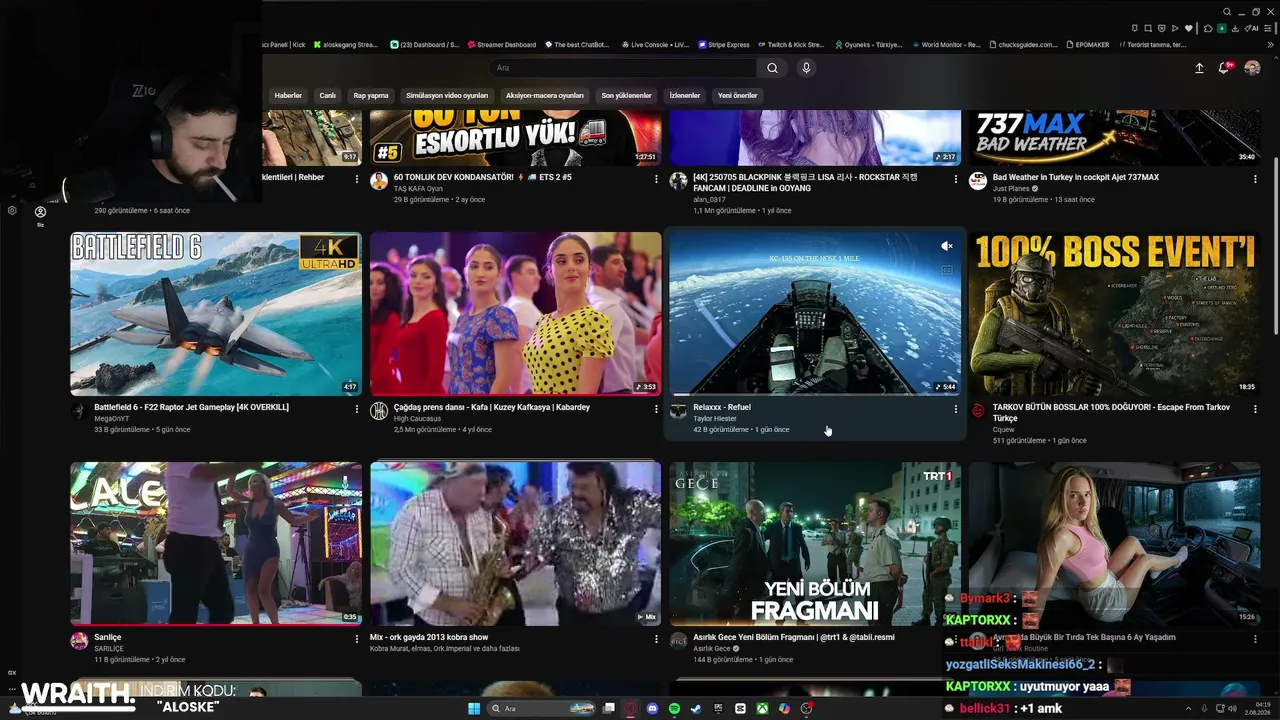Click the SARILIÇE channel avatar
The width and height of the screenshot is (1280, 720).
point(79,641)
